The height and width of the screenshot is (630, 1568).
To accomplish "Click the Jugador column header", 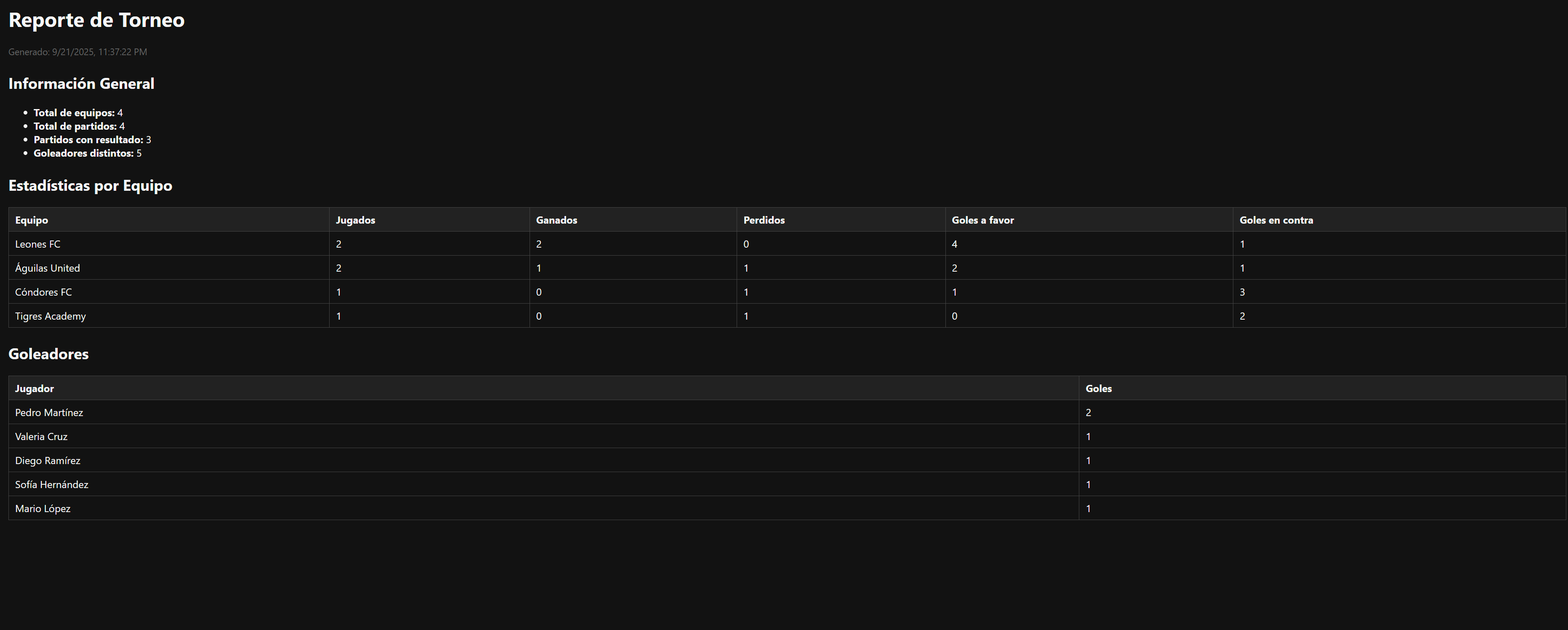I will coord(35,388).
